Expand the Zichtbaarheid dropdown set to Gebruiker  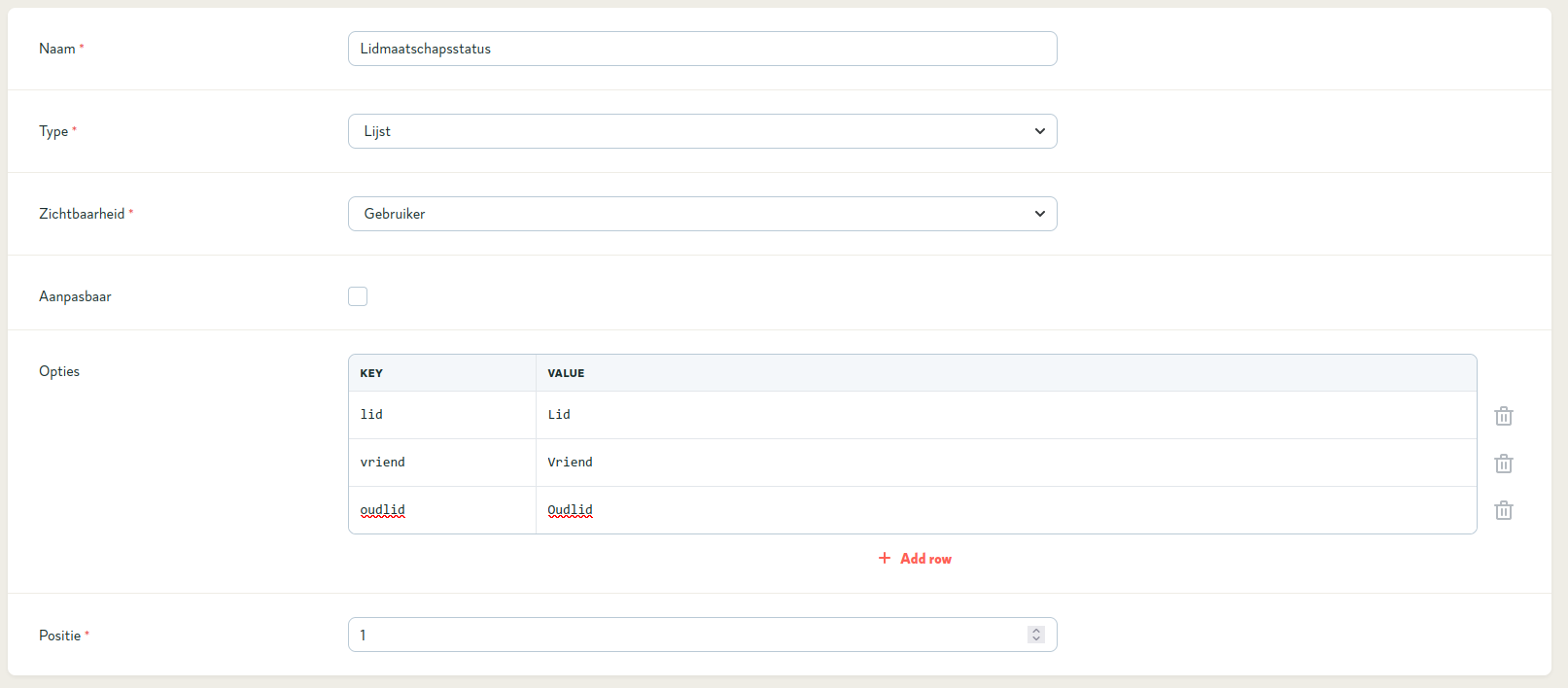[x=702, y=214]
